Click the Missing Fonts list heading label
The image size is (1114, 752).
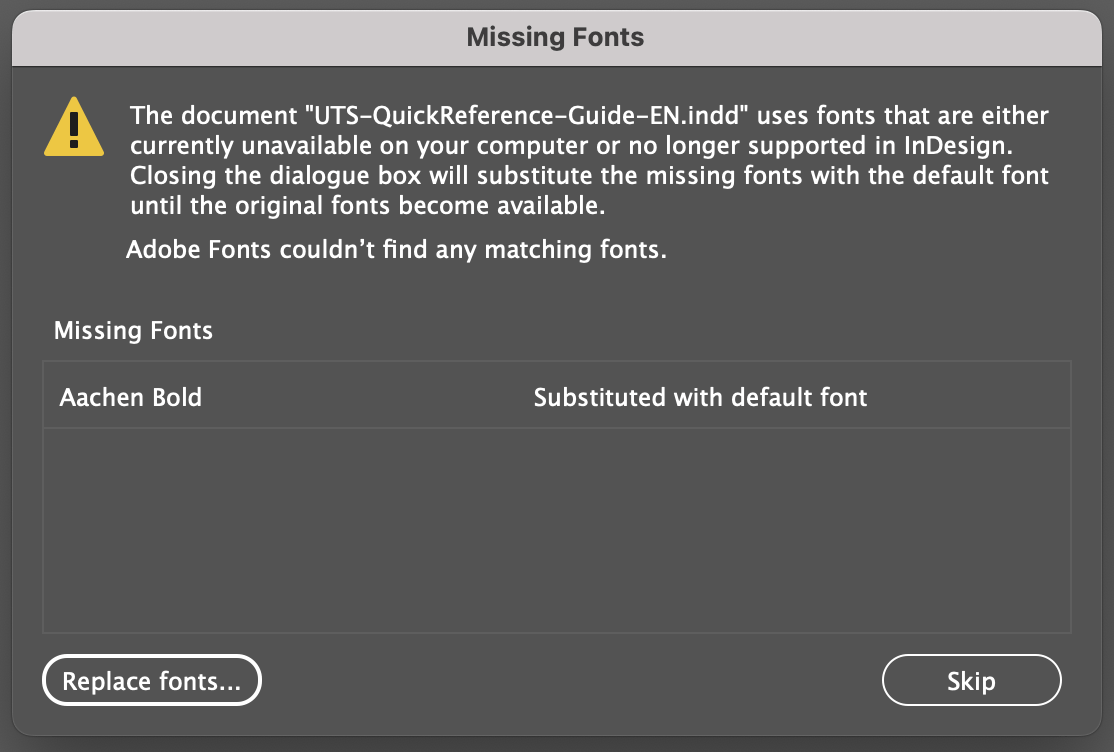point(133,330)
